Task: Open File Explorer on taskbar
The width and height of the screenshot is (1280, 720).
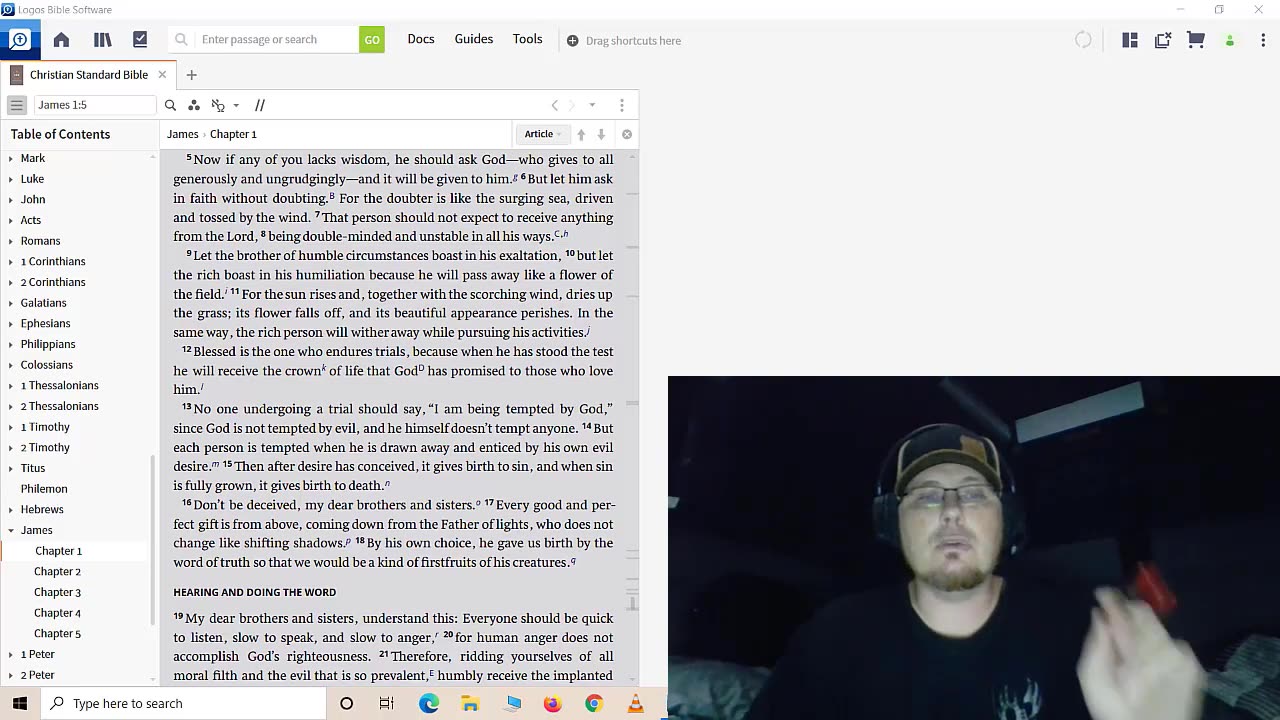Action: pos(470,703)
